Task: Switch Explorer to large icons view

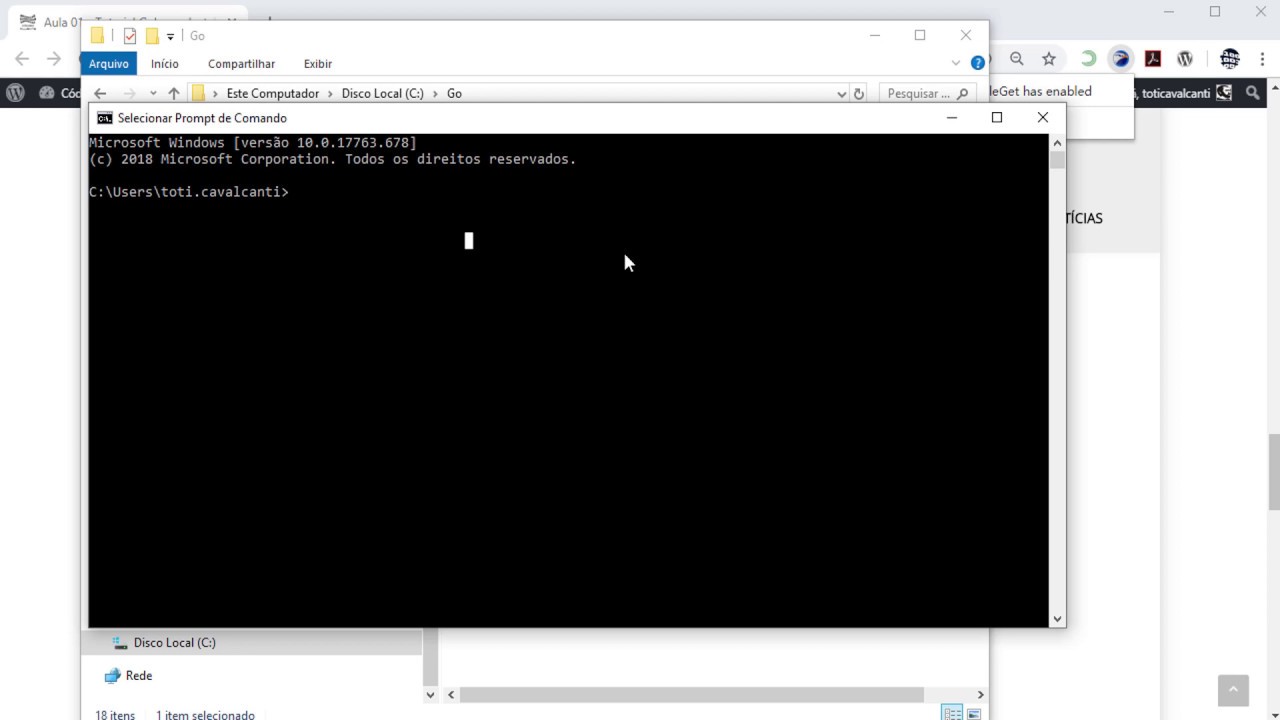Action: [x=973, y=714]
